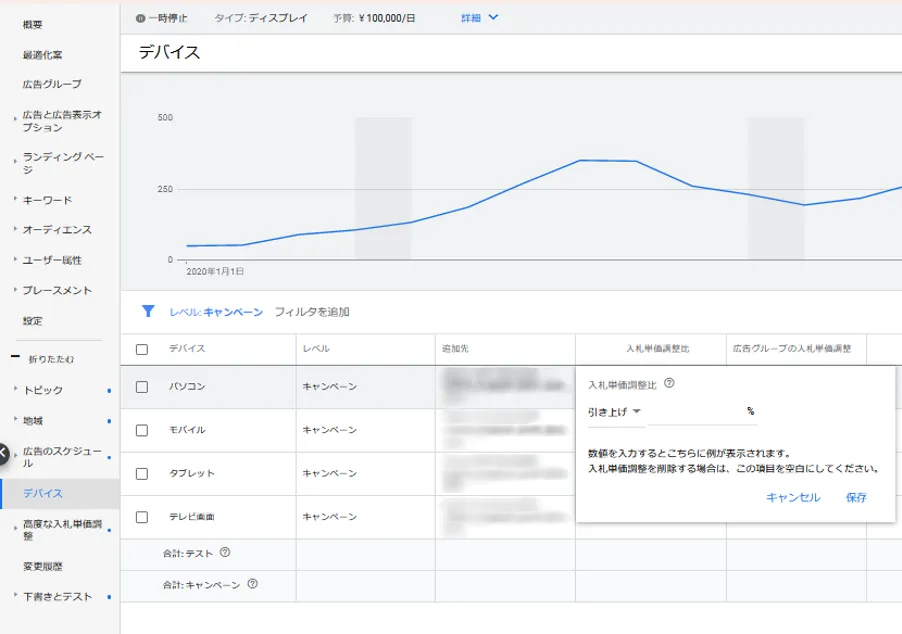Open 概要 in the sidebar
This screenshot has height=634, width=902.
33,24
